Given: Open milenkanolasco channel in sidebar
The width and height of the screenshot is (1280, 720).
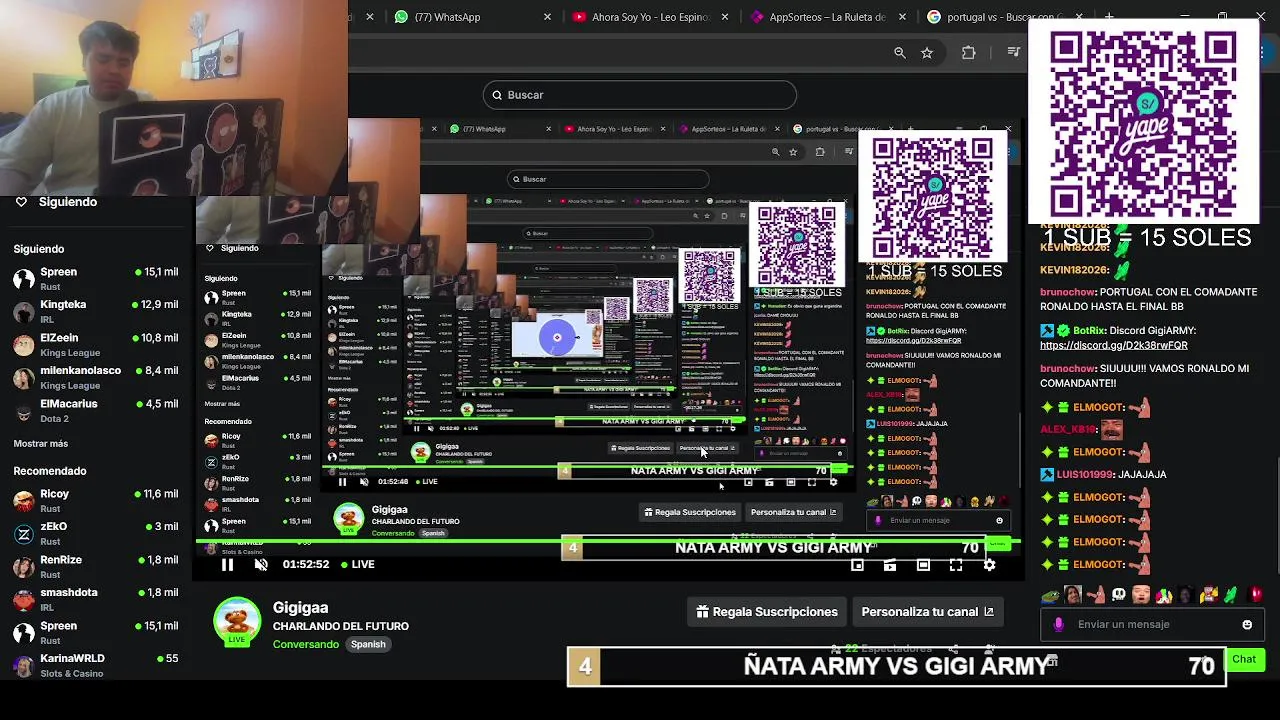Looking at the screenshot, I should point(96,377).
